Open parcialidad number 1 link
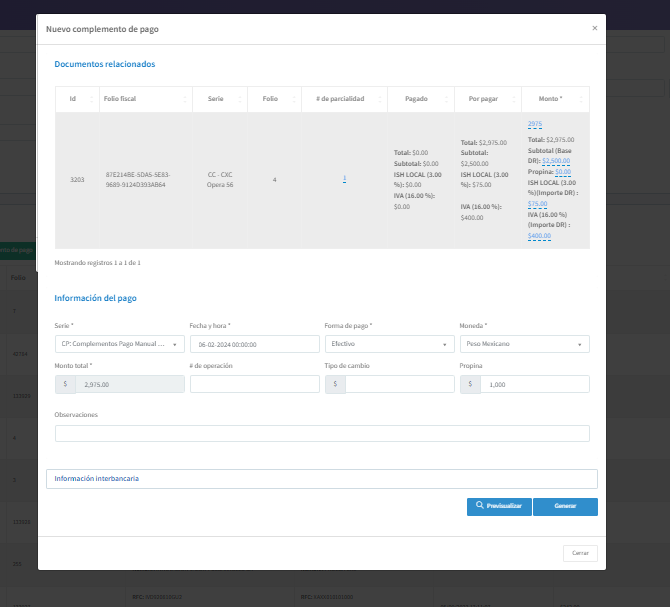Screen dimensions: 670x607 (344, 178)
